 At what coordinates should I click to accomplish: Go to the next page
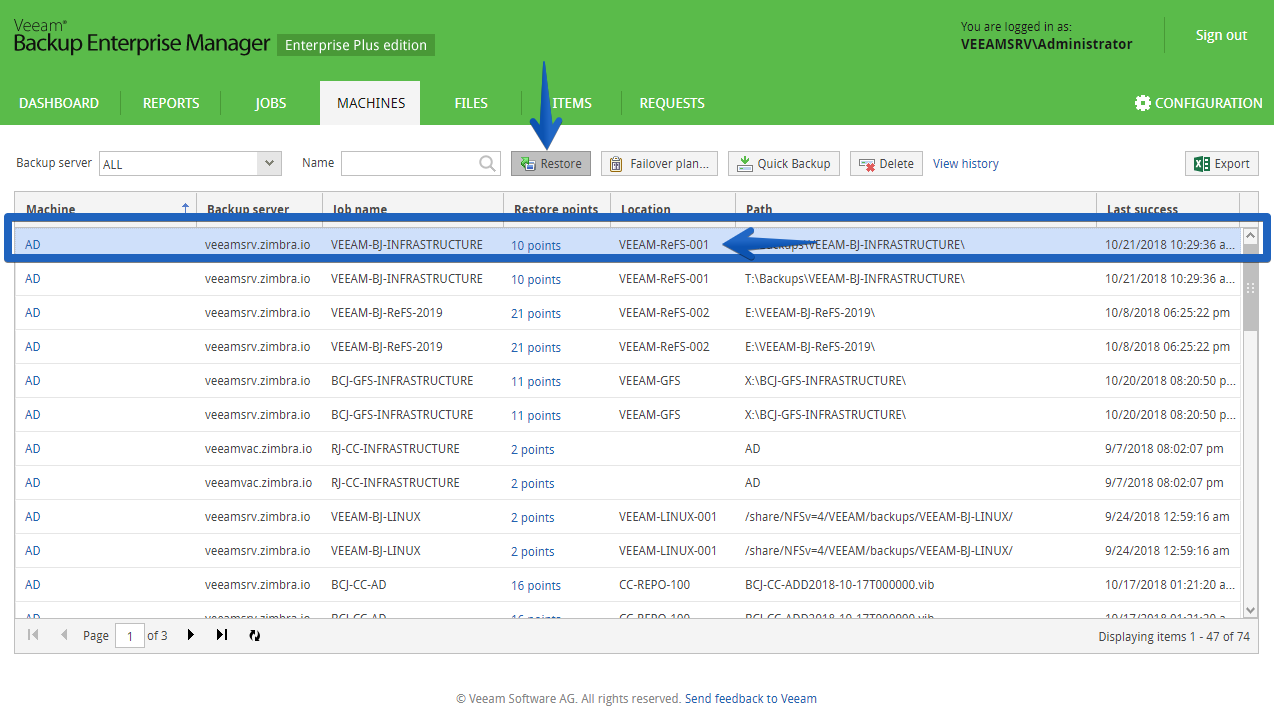click(x=190, y=635)
